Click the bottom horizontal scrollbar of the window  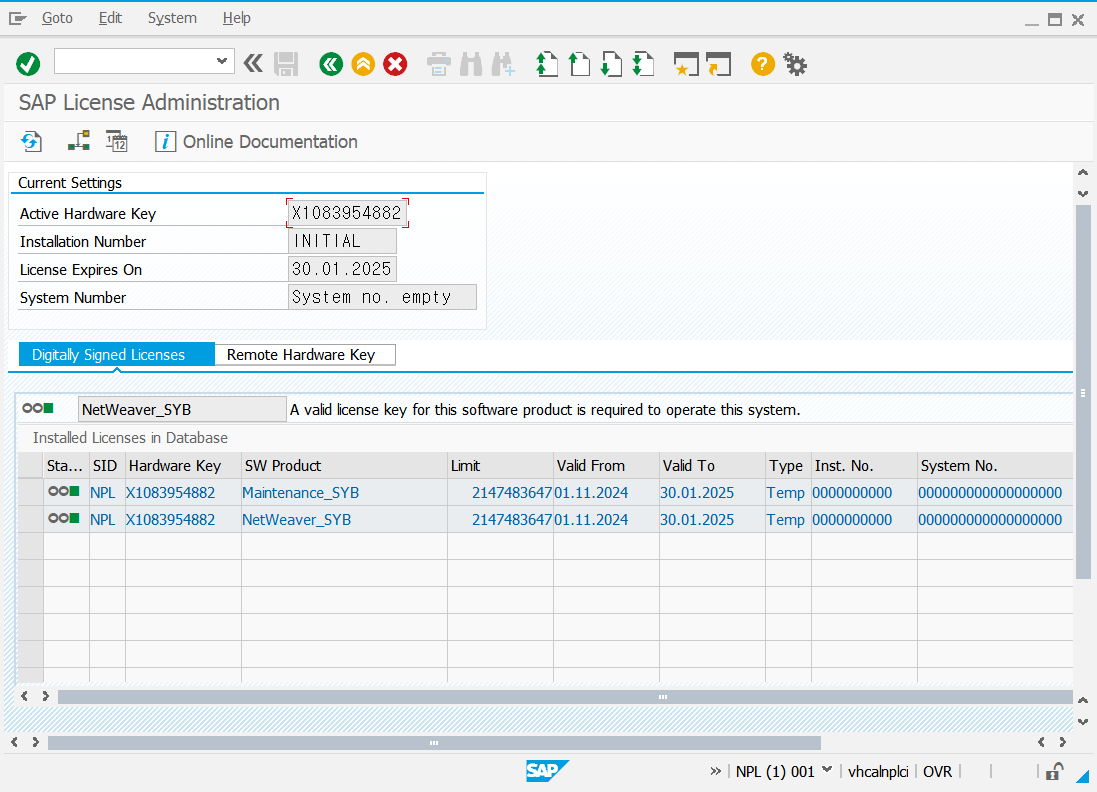point(434,742)
